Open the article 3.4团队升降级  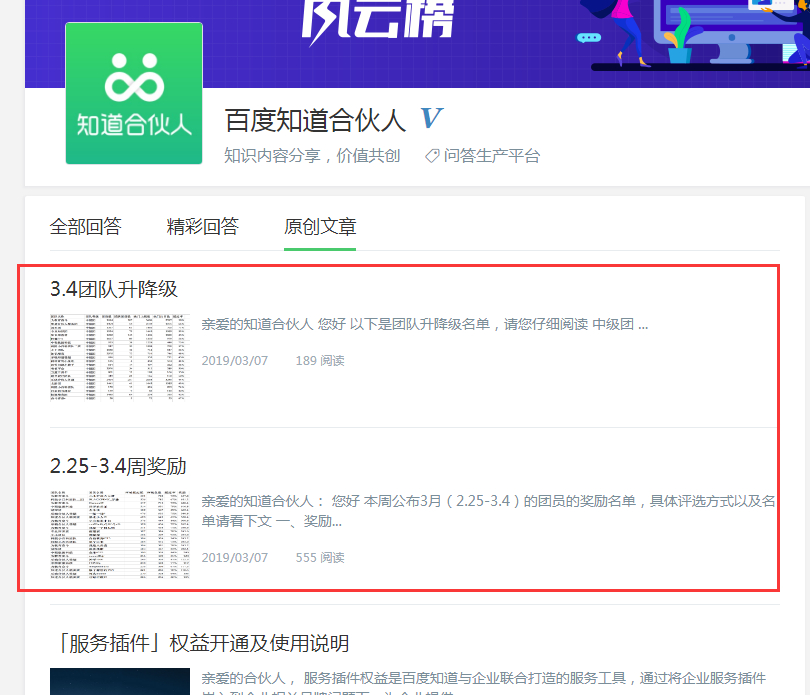(114, 289)
